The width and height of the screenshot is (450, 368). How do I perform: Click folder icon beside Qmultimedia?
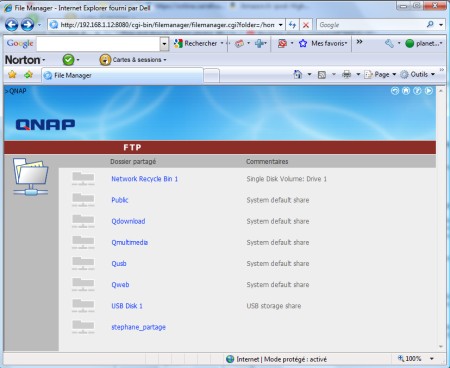click(83, 242)
